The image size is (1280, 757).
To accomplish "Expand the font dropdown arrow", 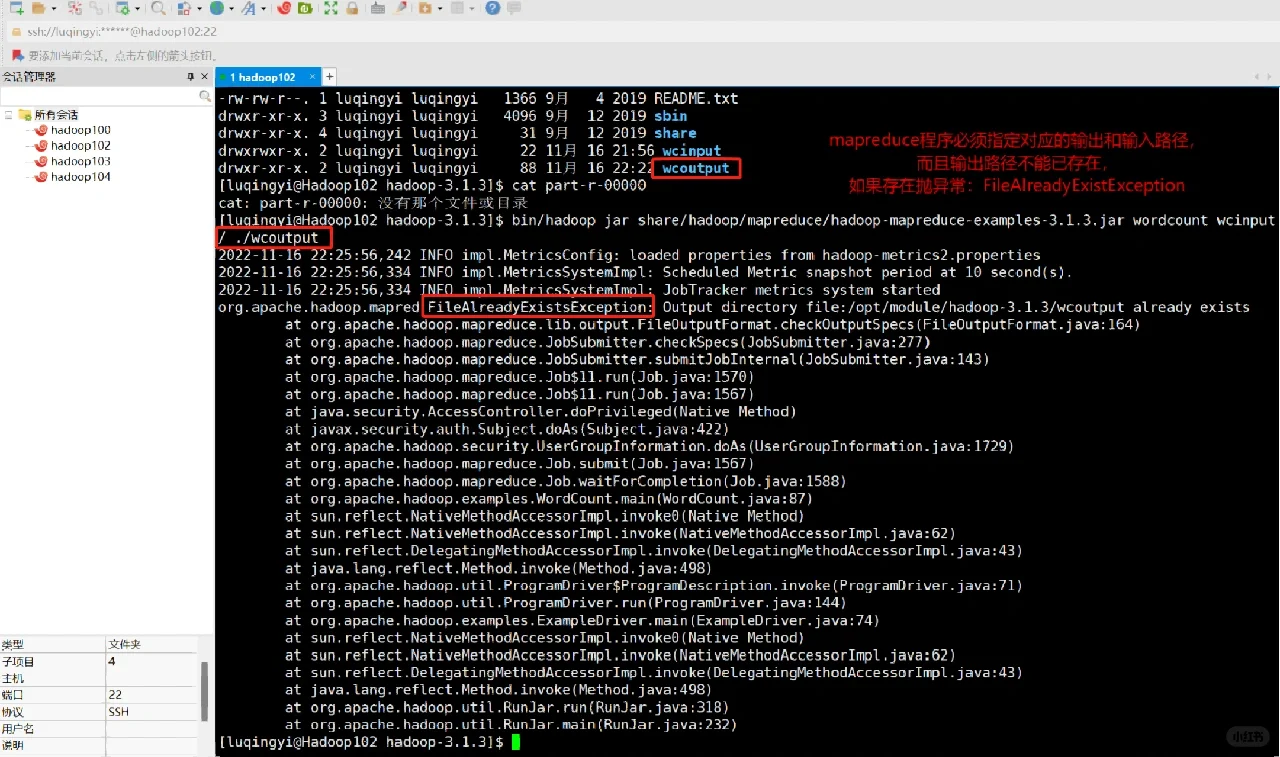I will tap(263, 8).
